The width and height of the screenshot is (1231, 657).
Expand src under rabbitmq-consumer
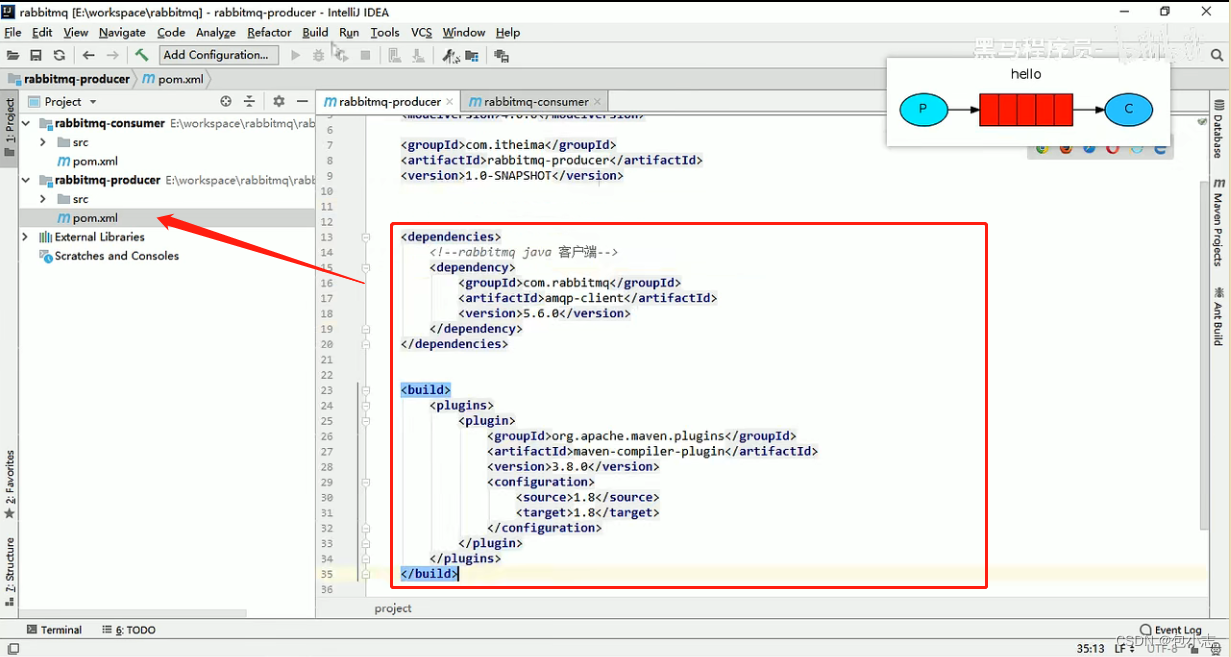tap(43, 143)
